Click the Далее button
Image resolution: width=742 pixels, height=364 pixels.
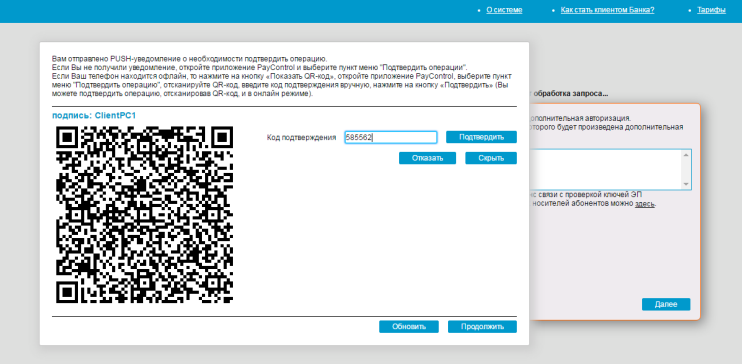(666, 304)
